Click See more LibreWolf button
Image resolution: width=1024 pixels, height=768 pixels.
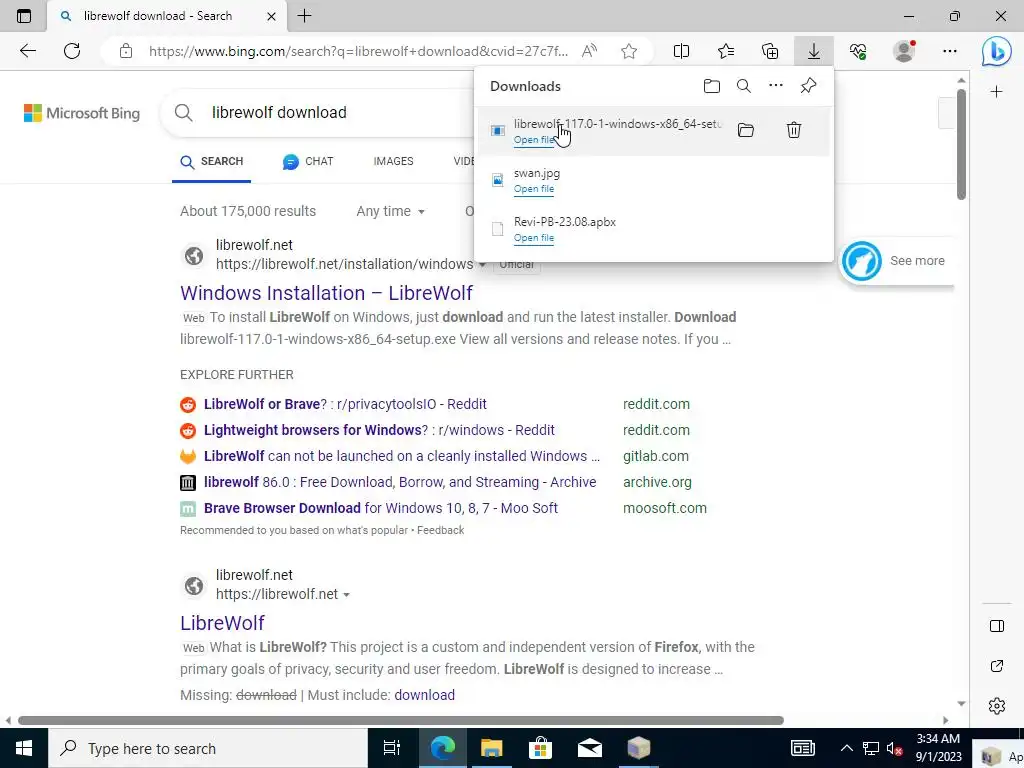point(896,261)
